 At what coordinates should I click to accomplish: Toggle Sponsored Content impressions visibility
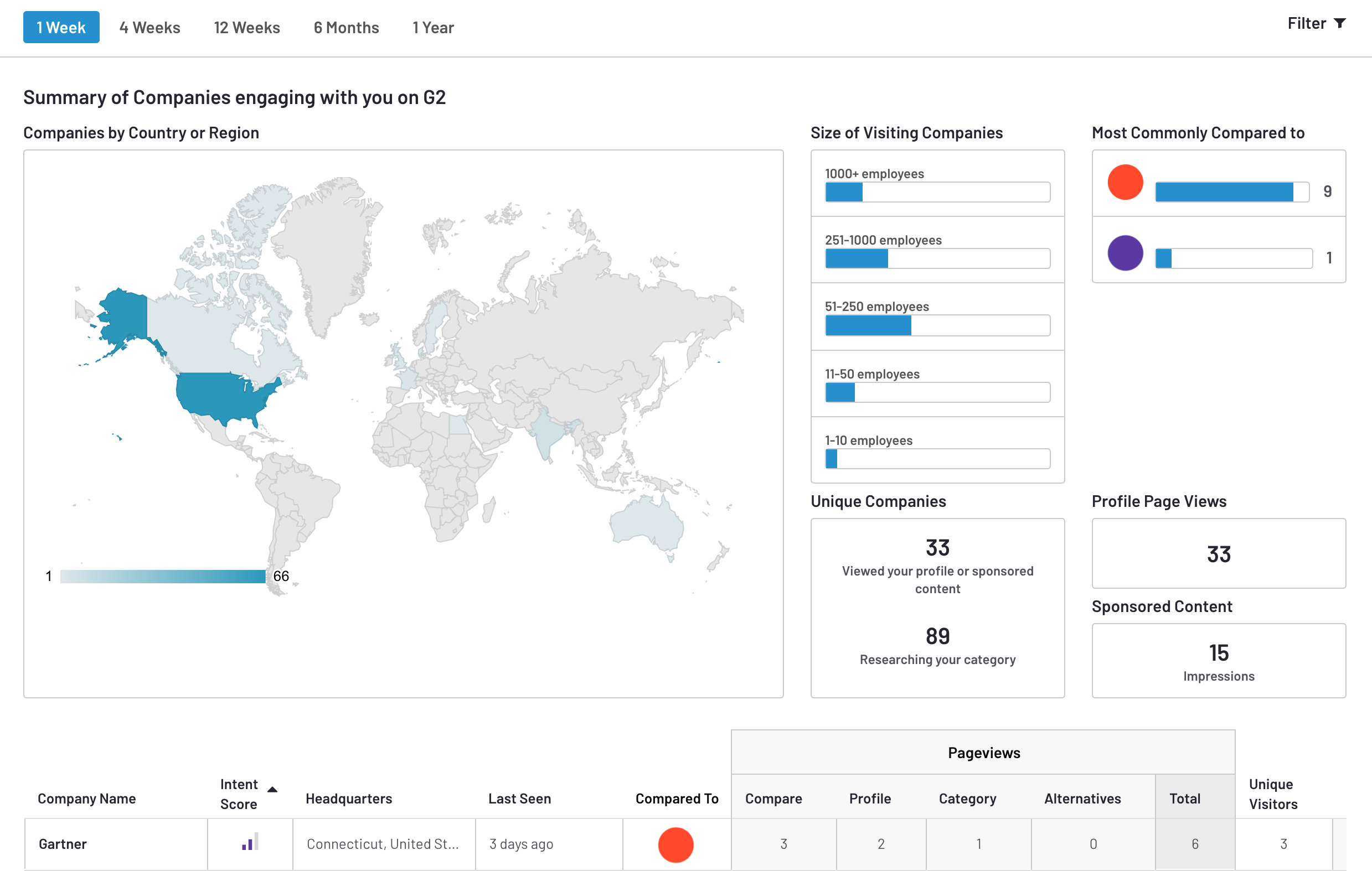[1218, 660]
